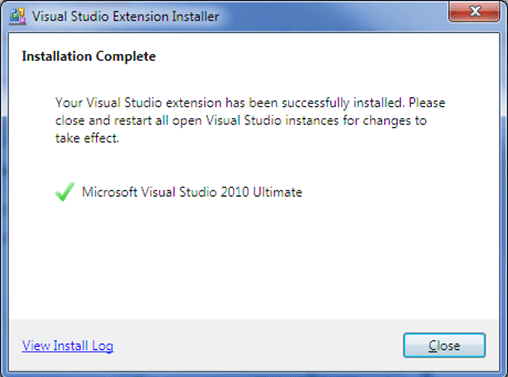
Task: Click the Extension Installer icon in title bar
Action: tap(18, 16)
